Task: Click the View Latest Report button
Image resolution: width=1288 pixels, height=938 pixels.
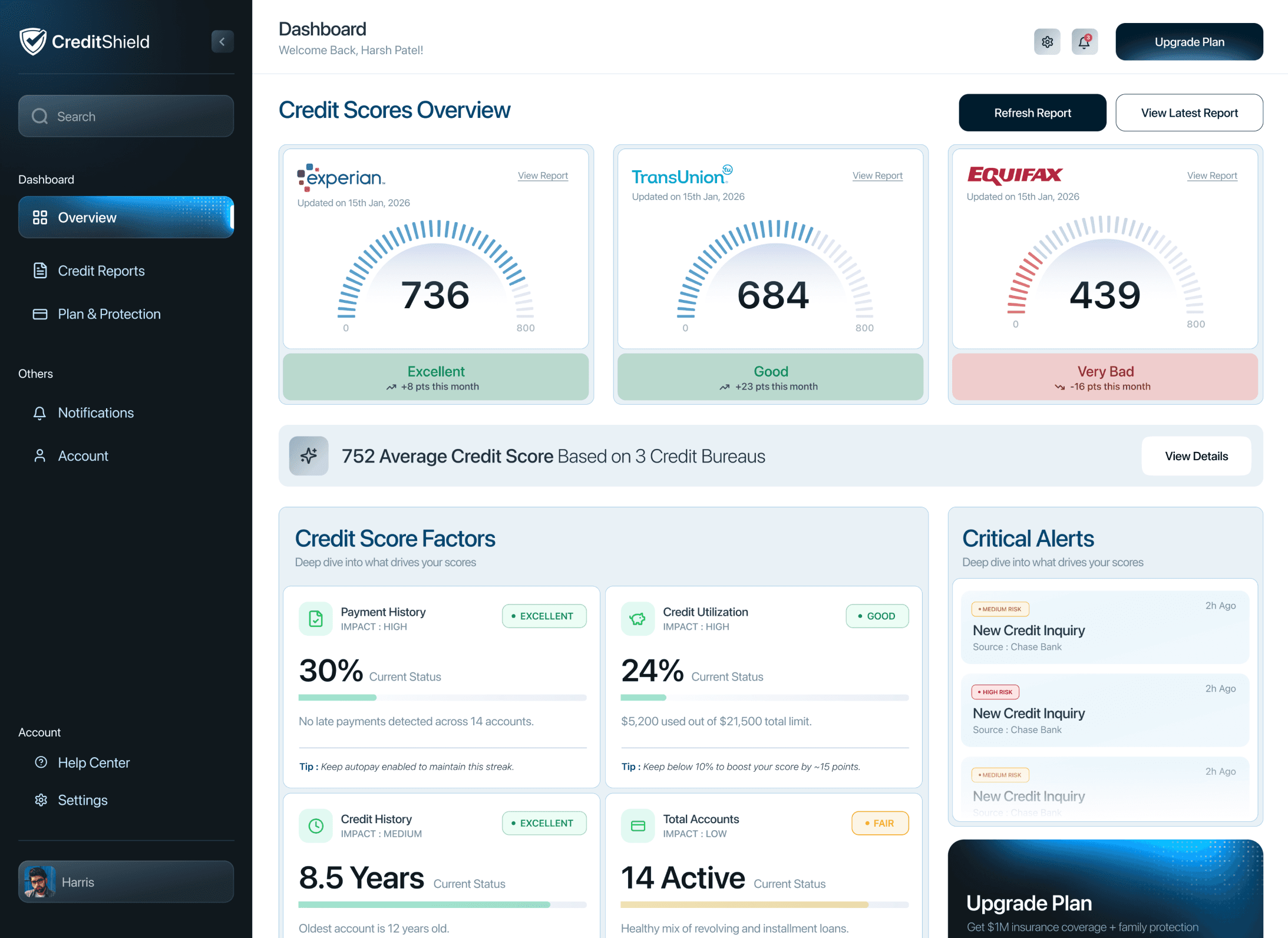Action: point(1189,113)
